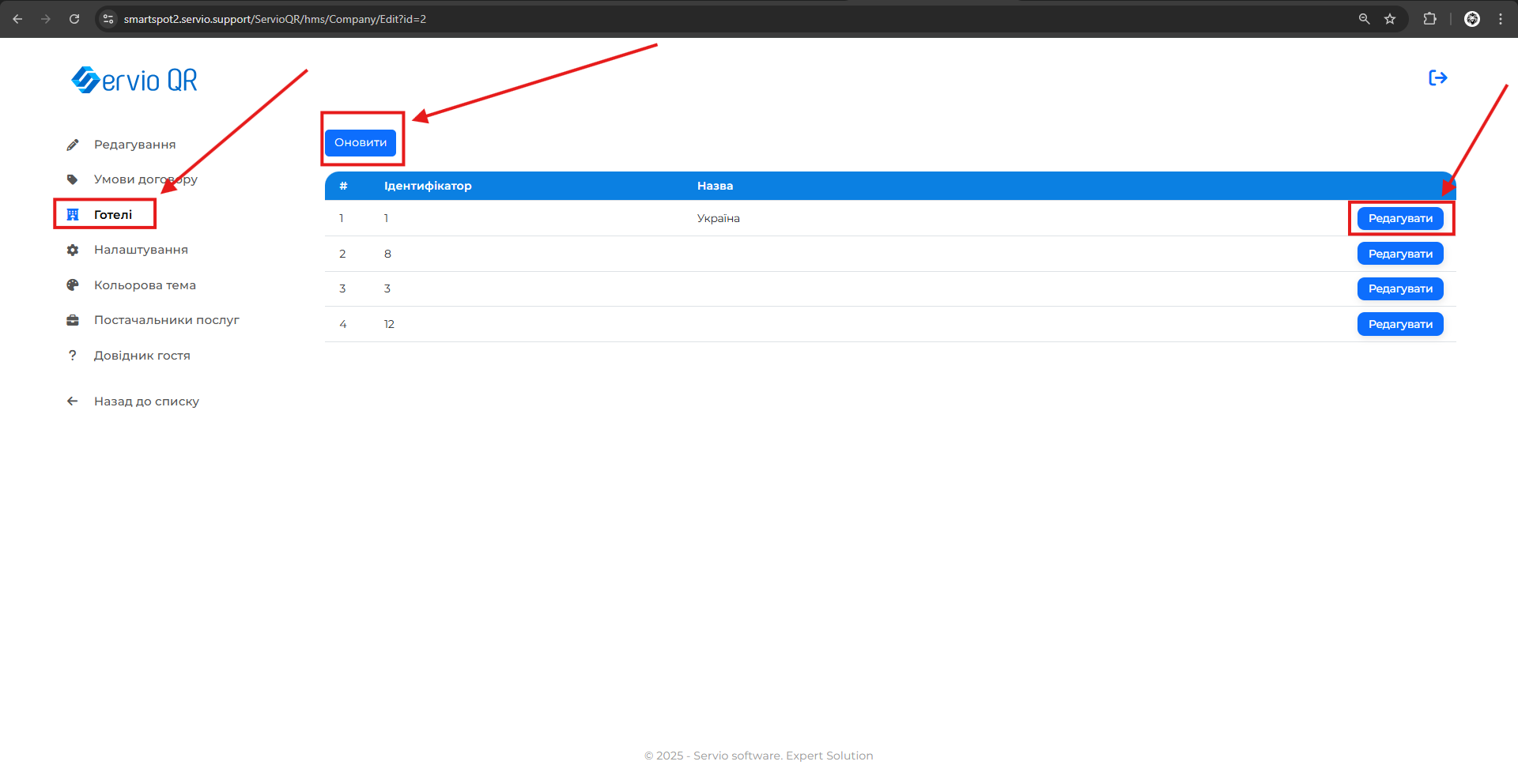Click the back arrow icon beside Назад до списку
This screenshot has width=1518, height=784.
[x=73, y=401]
